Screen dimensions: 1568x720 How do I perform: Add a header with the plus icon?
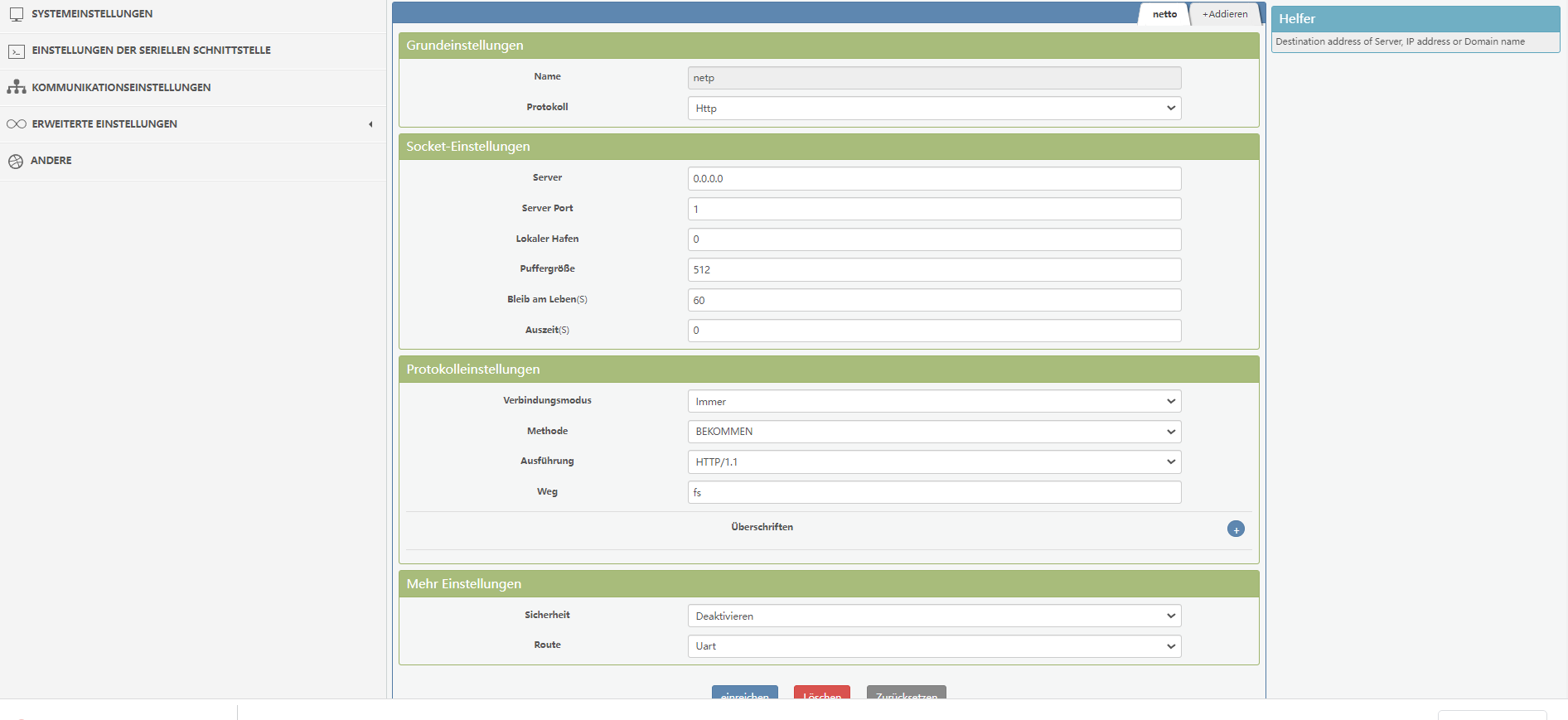click(x=1235, y=529)
